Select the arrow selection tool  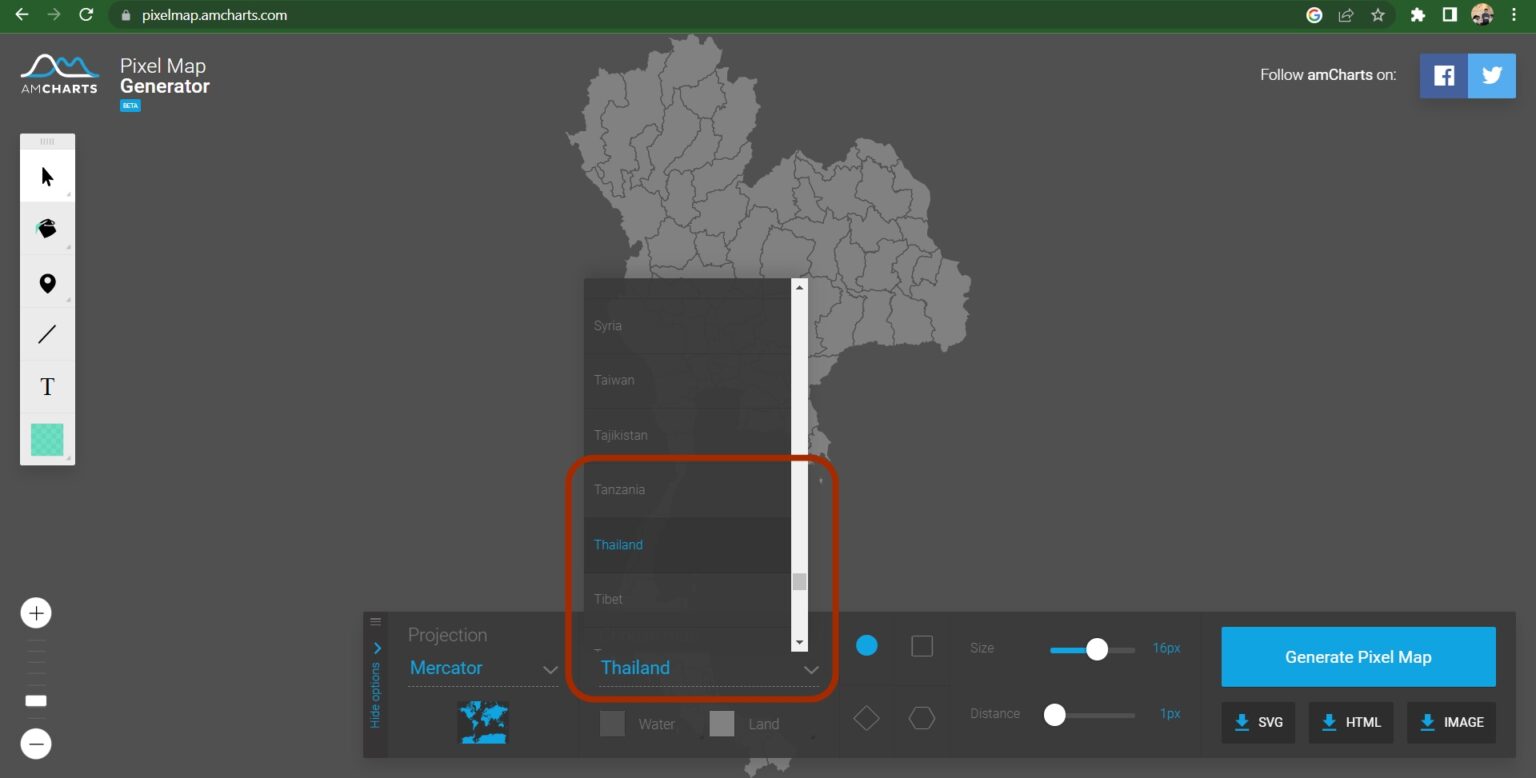46,175
